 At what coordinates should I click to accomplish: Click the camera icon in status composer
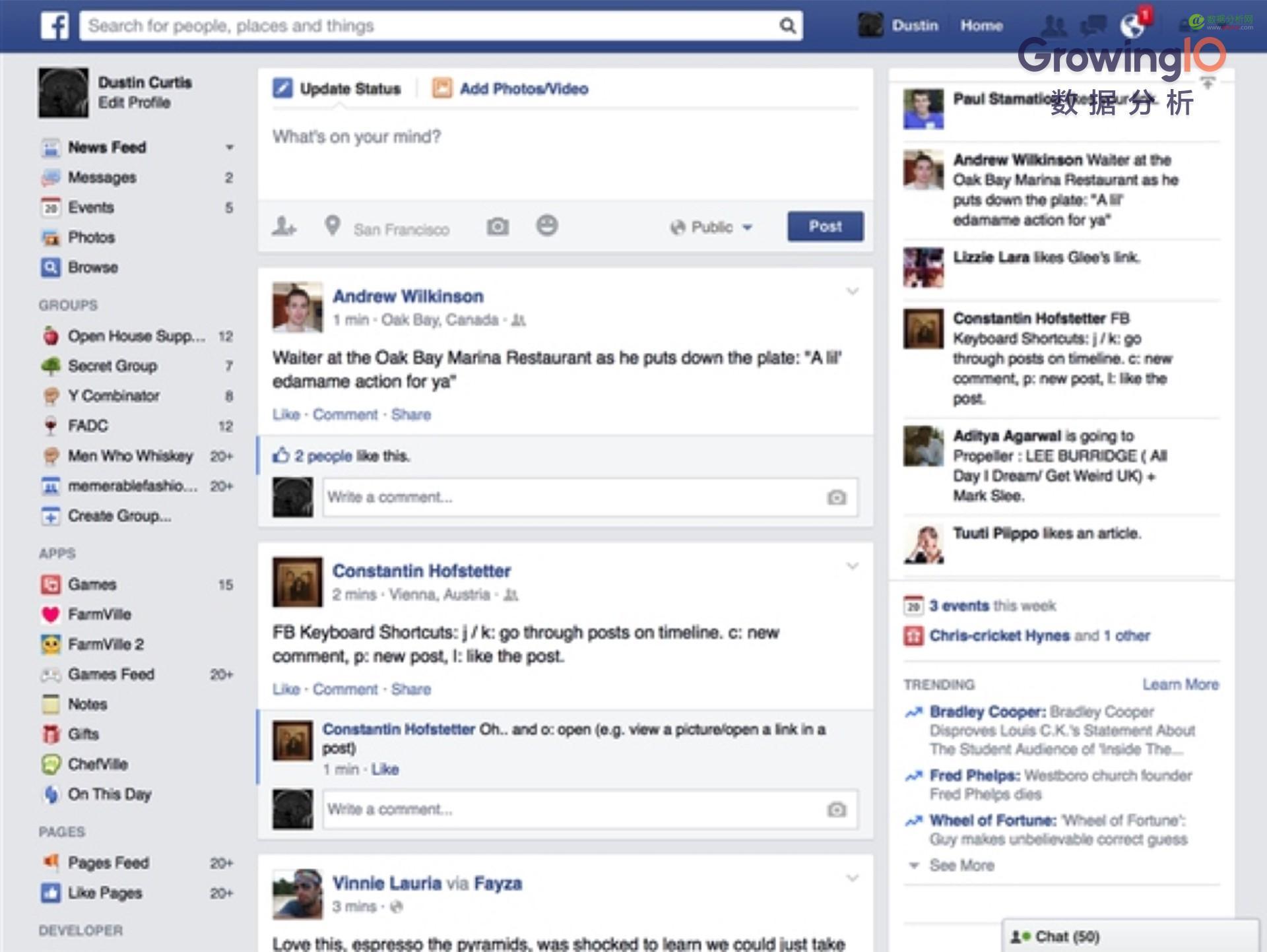[498, 227]
